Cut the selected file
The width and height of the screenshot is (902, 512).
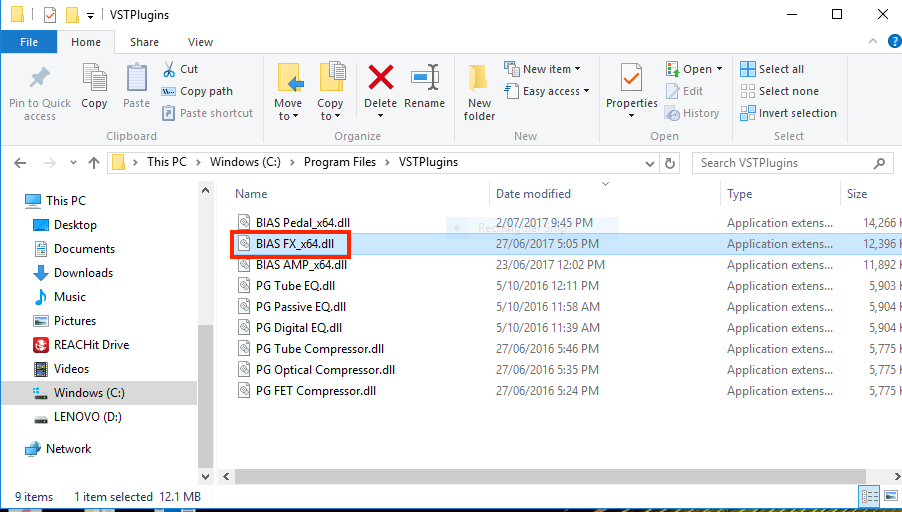click(181, 69)
